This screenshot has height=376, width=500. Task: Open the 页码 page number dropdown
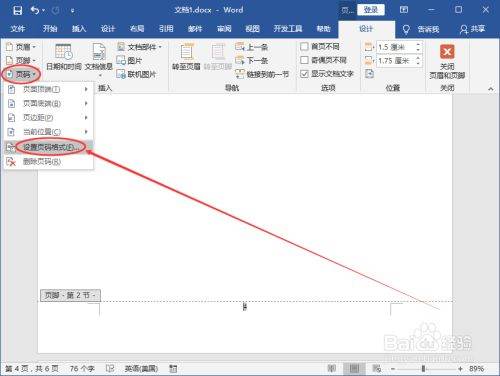pos(21,74)
